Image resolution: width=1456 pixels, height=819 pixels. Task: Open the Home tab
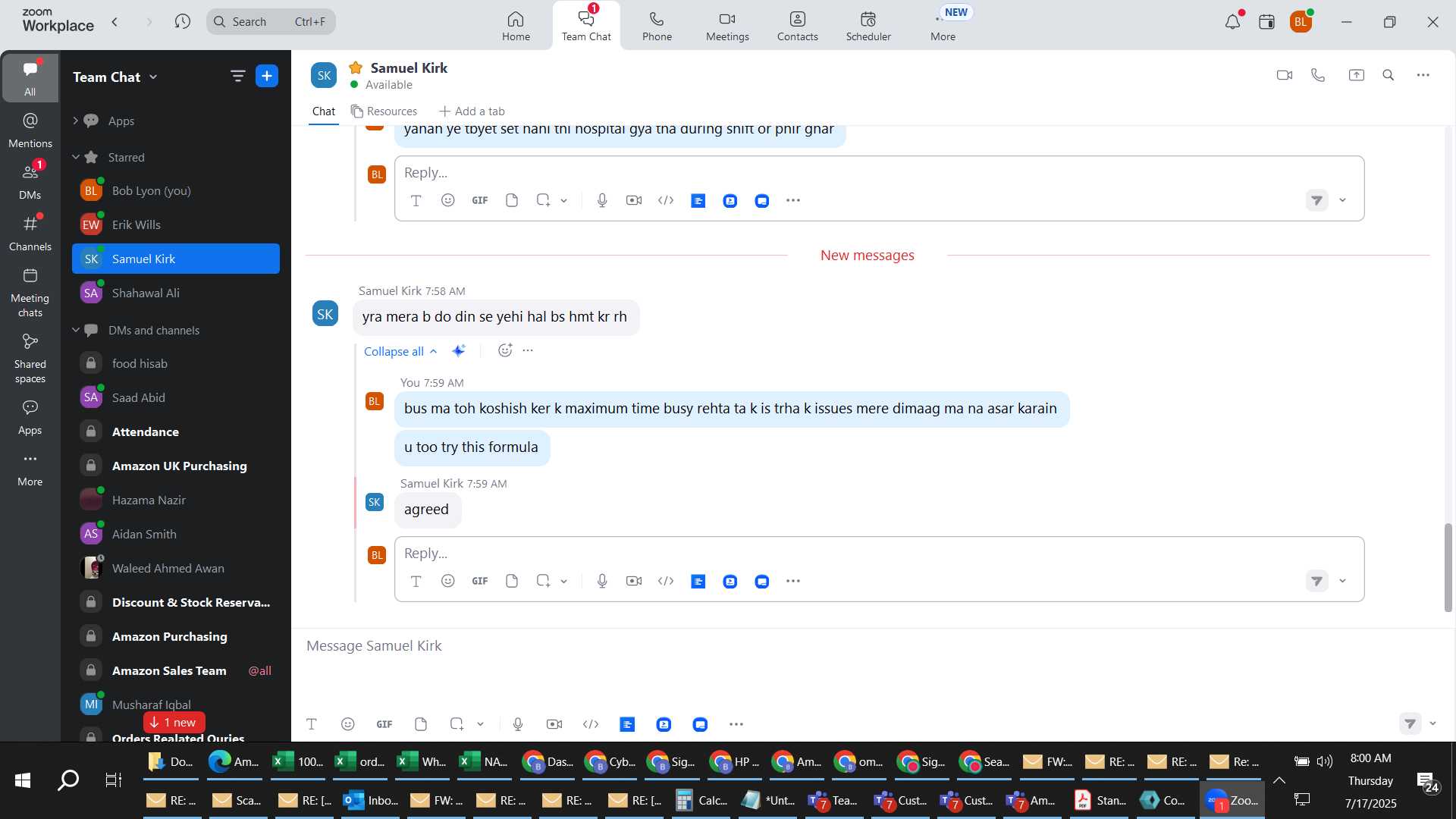tap(516, 26)
